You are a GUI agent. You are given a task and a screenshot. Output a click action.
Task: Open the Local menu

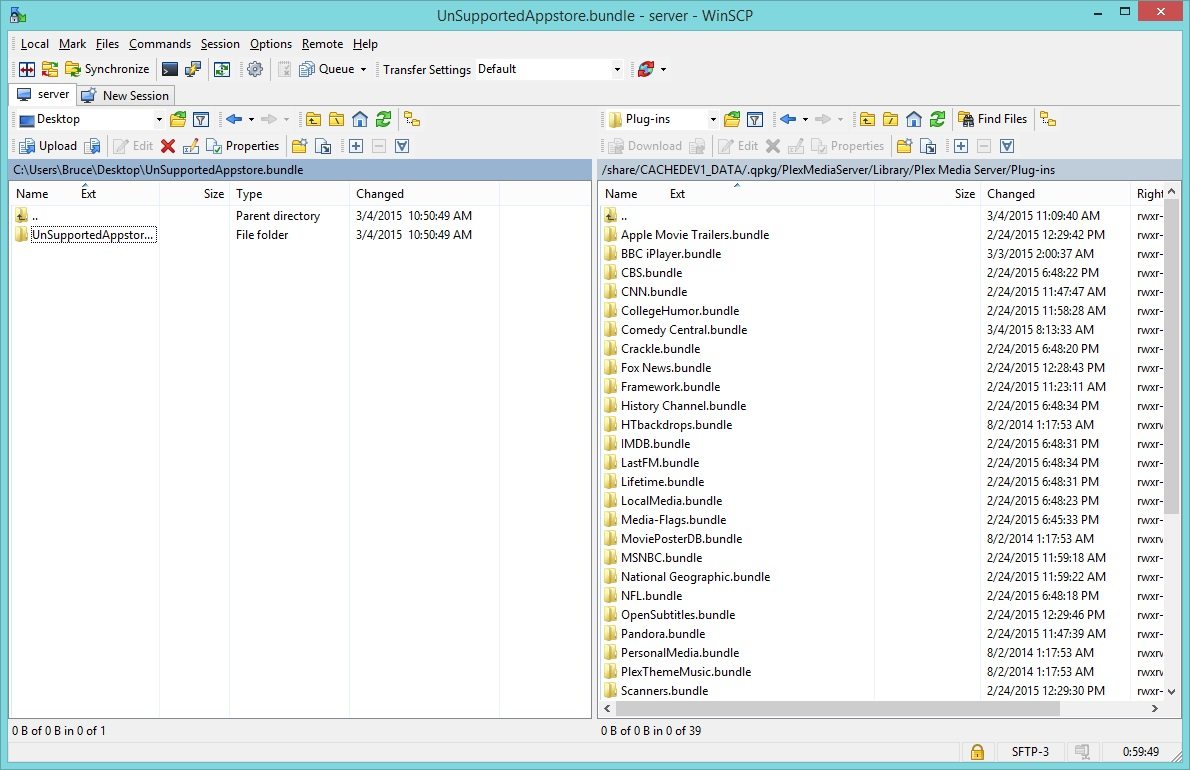point(34,44)
